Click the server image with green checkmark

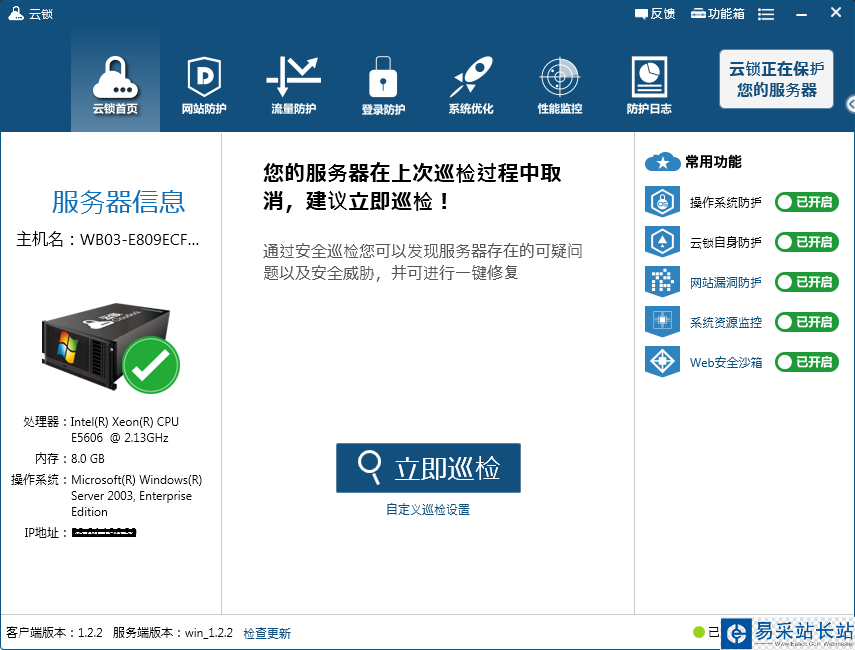111,348
